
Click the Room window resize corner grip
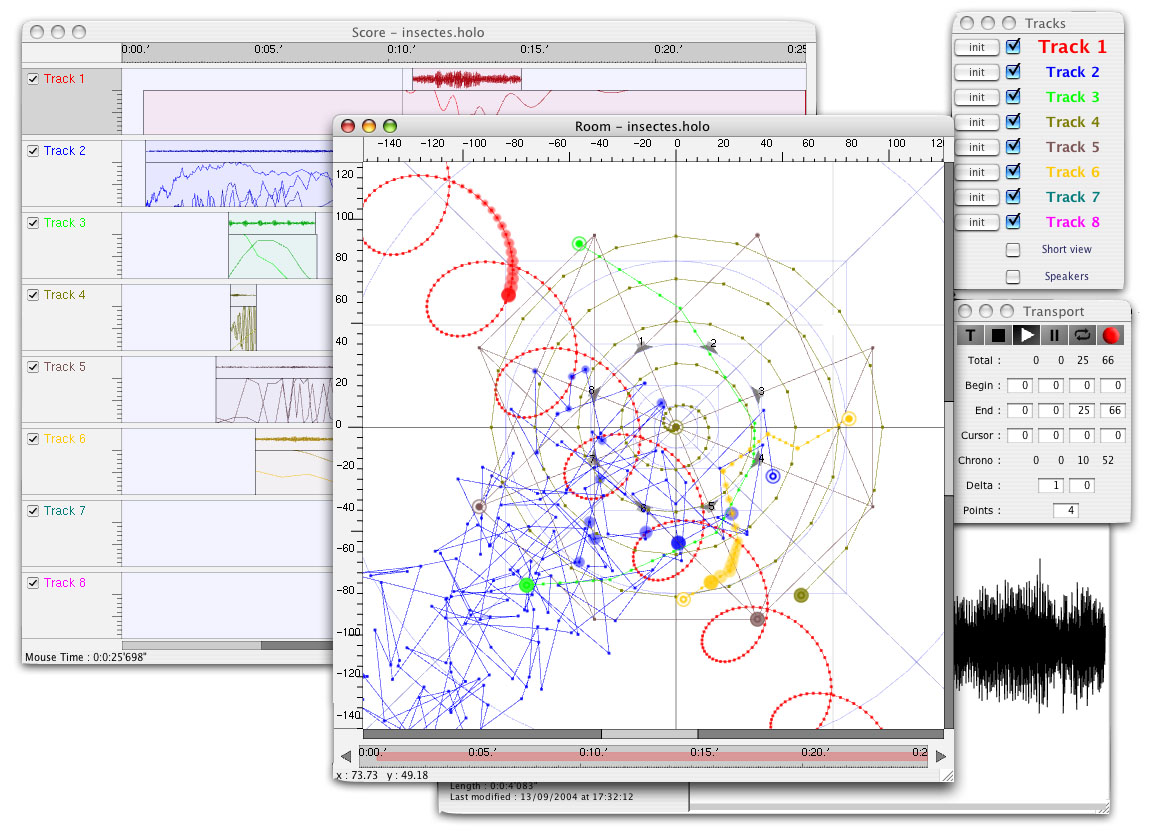[x=947, y=776]
